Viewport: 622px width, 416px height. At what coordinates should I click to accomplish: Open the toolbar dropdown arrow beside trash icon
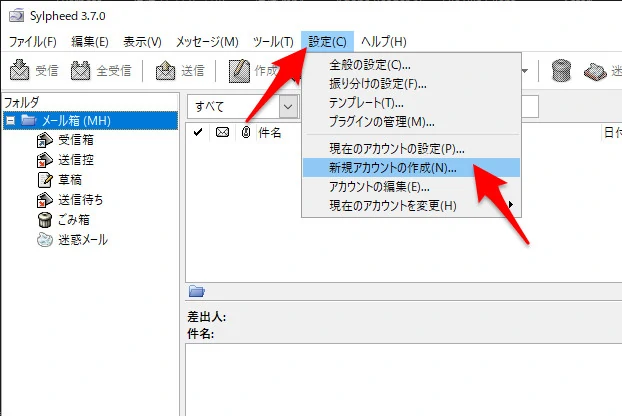point(524,71)
